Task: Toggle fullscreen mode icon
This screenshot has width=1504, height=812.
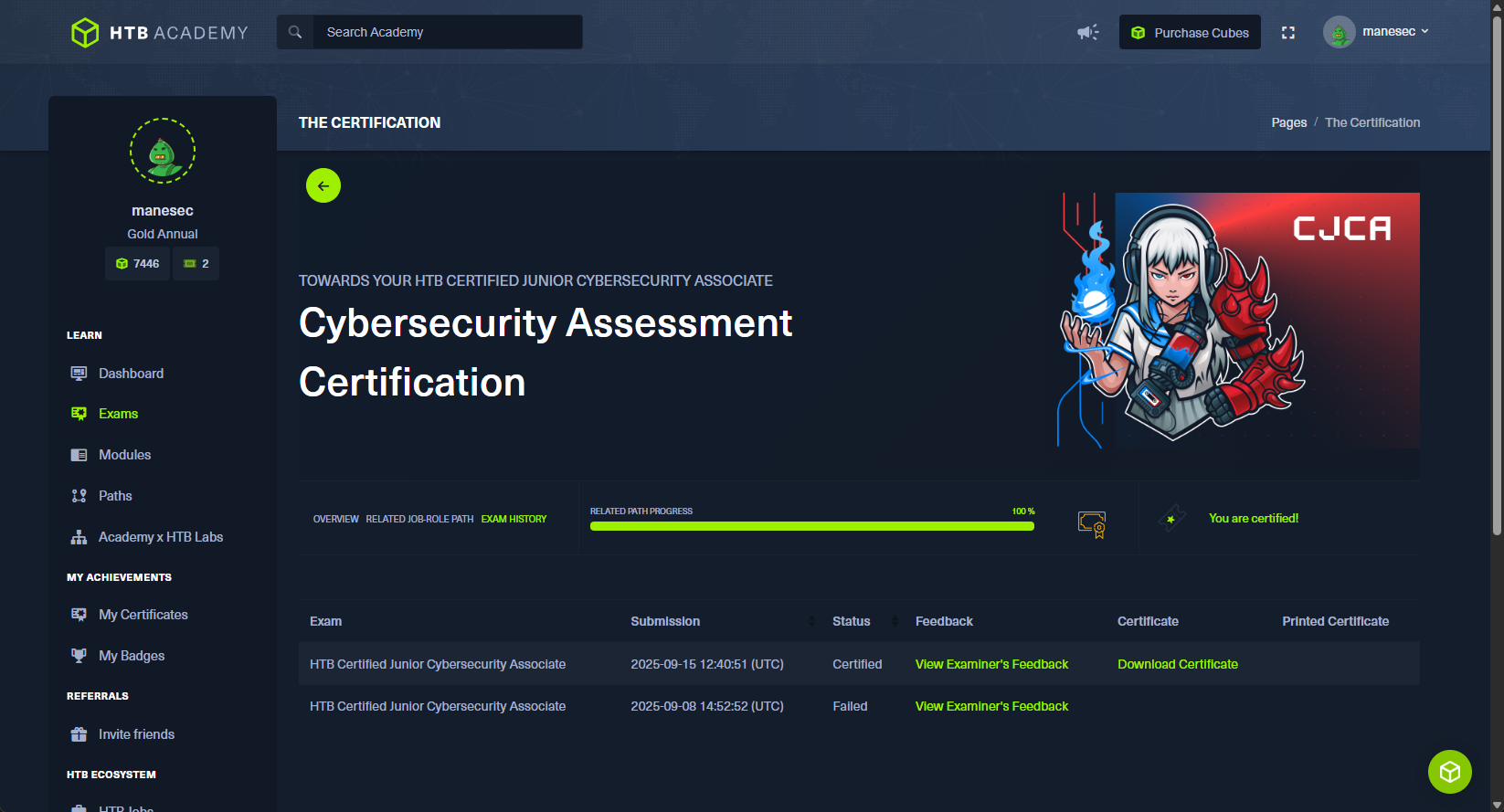Action: [1288, 33]
